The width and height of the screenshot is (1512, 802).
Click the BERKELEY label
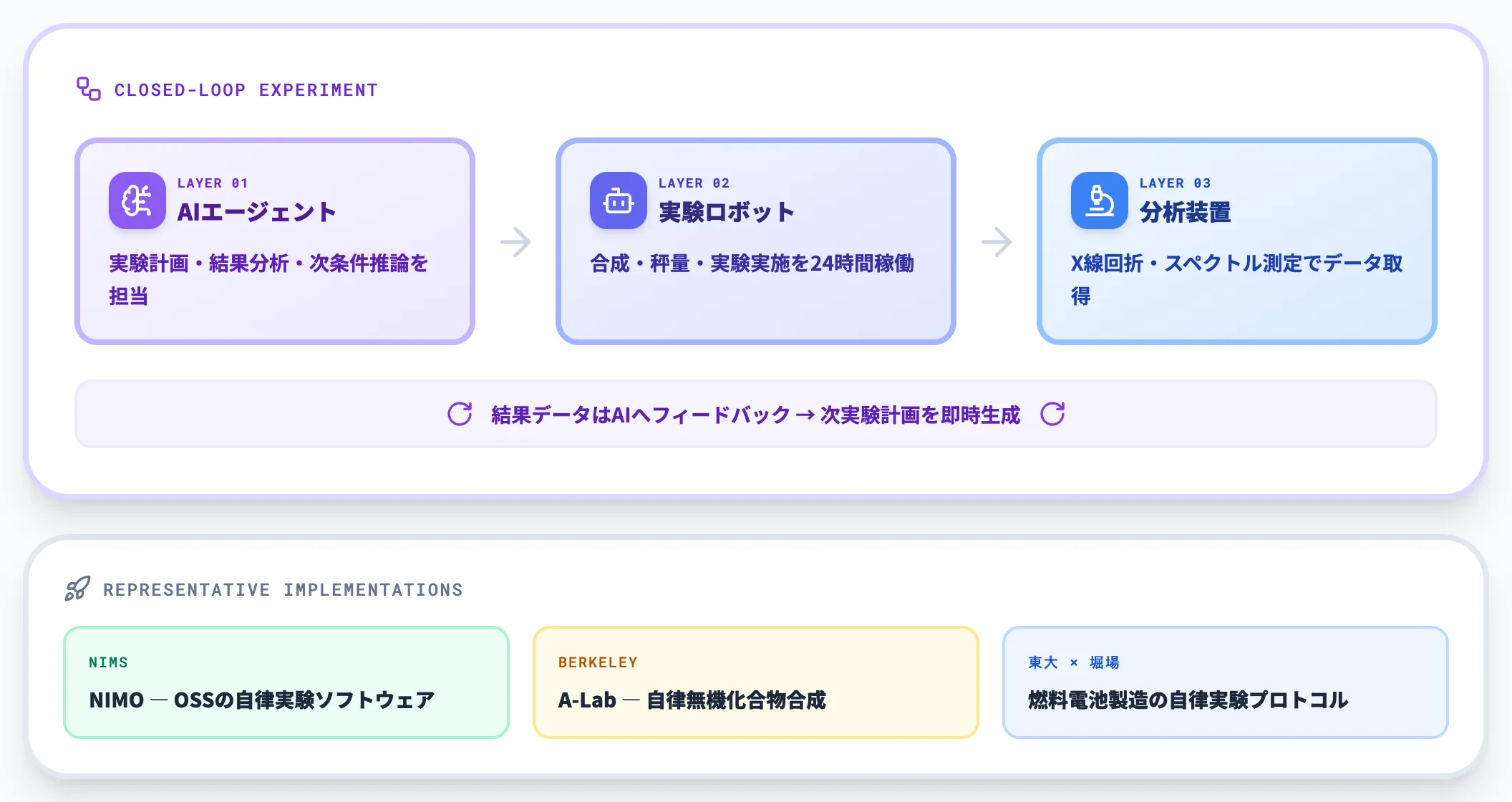point(598,662)
